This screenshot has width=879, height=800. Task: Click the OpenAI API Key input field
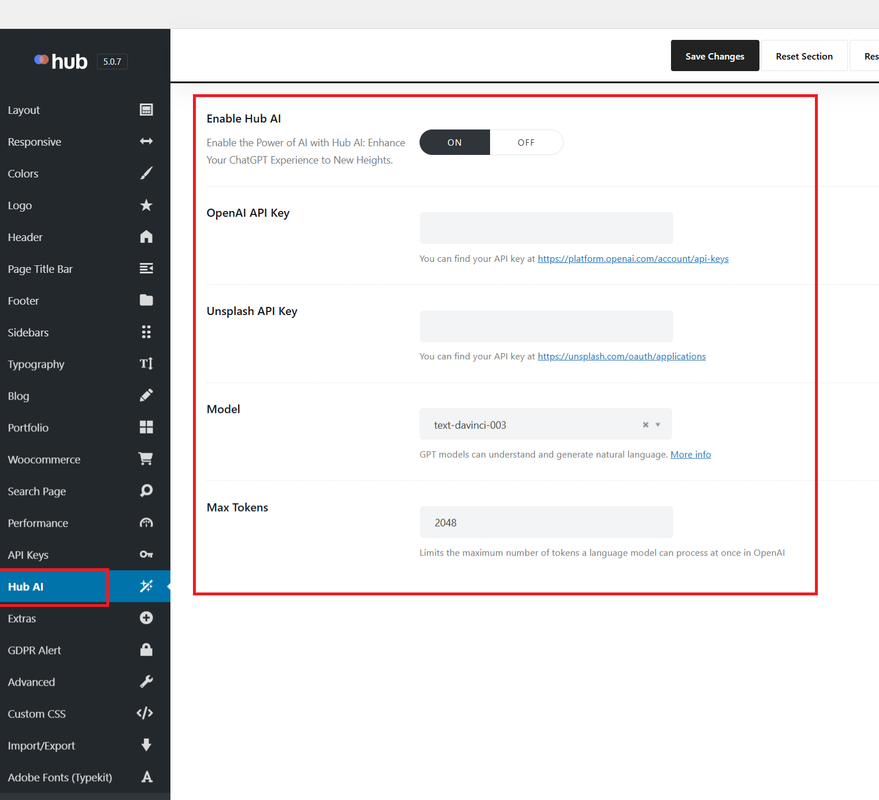[546, 228]
